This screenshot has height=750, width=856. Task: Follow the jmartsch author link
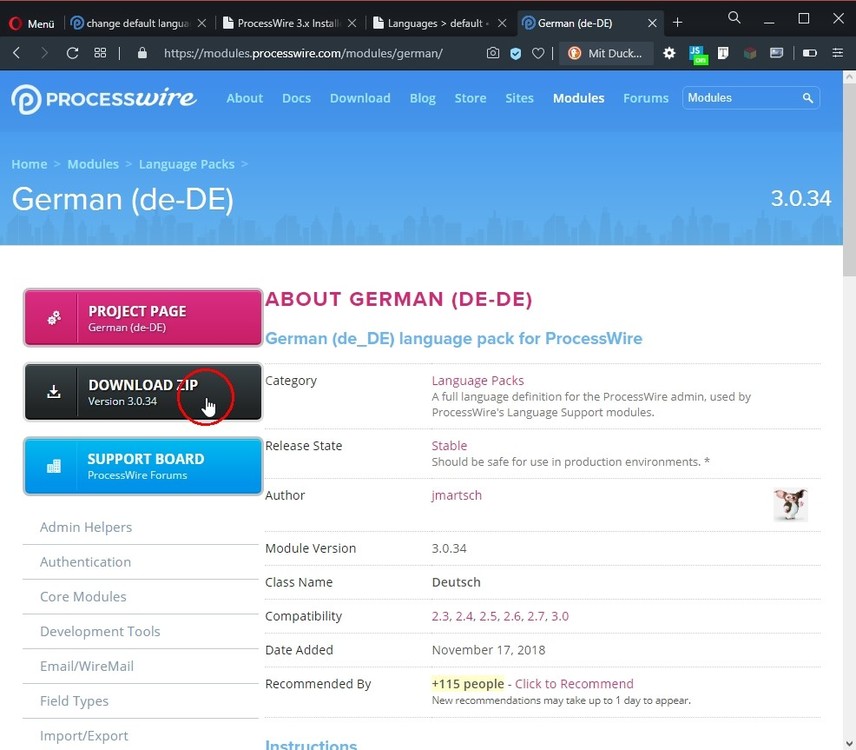[456, 495]
